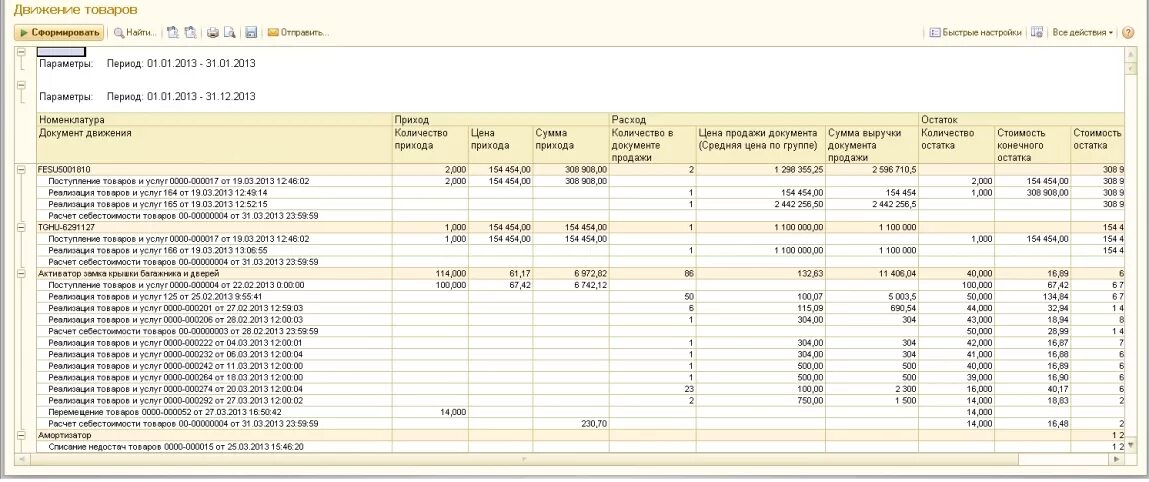Collapse the Амортизатор group
Viewport: 1149px width, 482px height.
click(x=21, y=435)
